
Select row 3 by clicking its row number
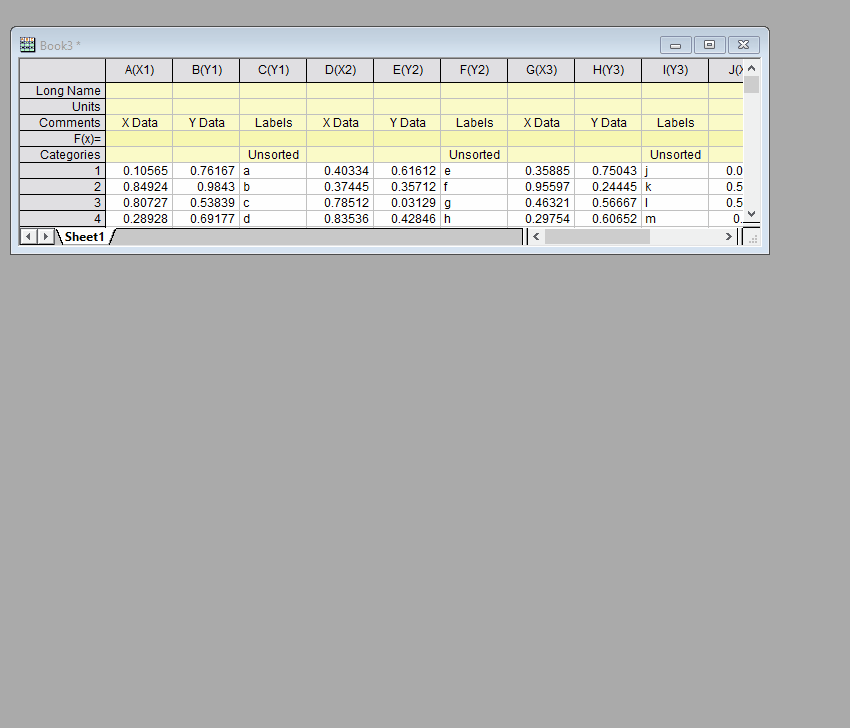61,202
